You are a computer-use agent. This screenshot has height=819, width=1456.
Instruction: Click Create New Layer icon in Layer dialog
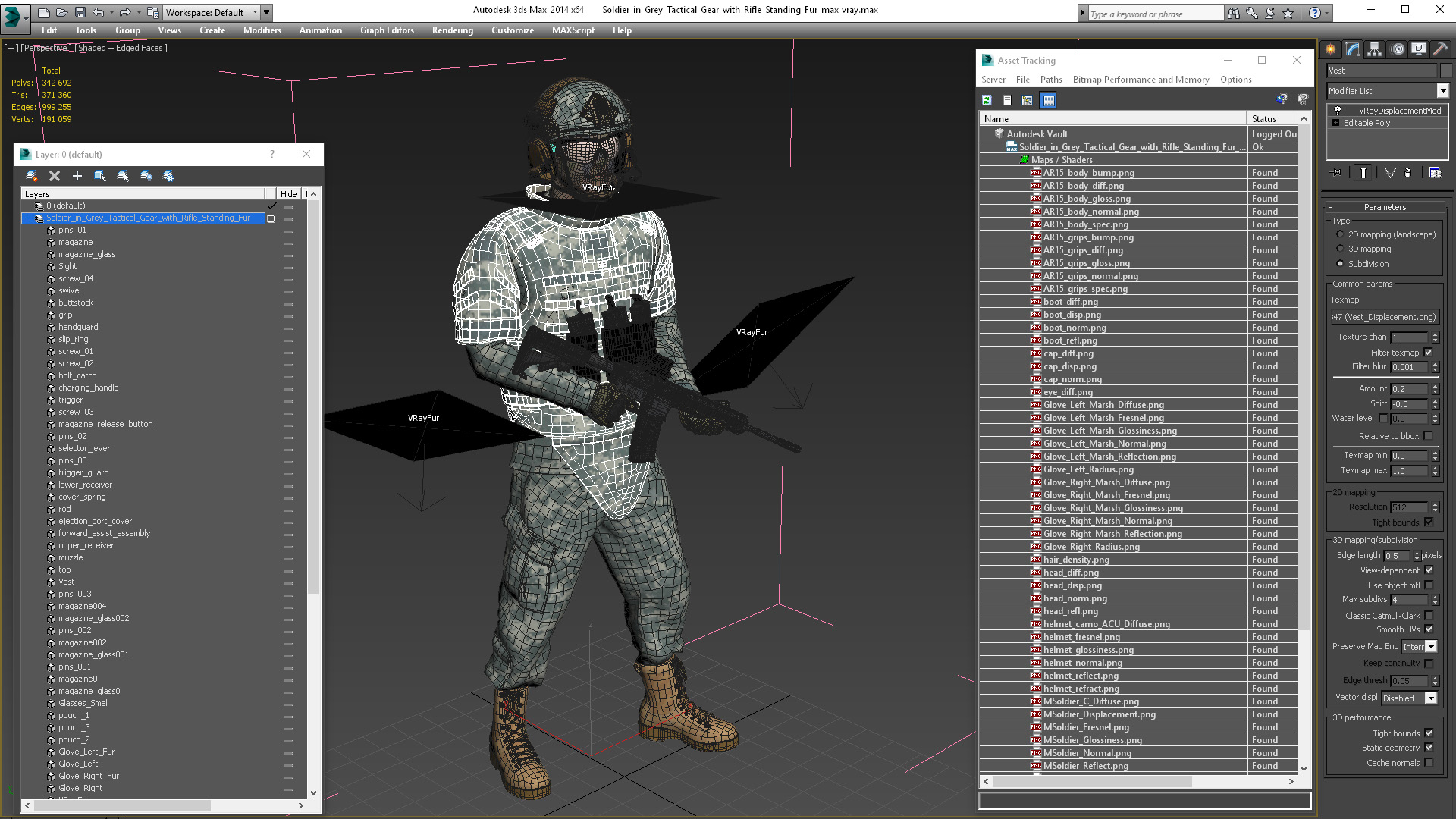[32, 175]
